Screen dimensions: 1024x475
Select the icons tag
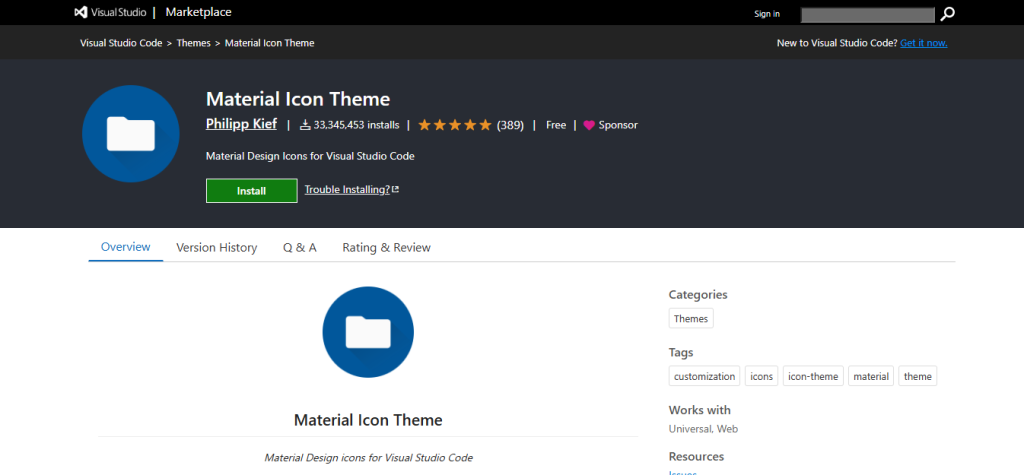[761, 376]
